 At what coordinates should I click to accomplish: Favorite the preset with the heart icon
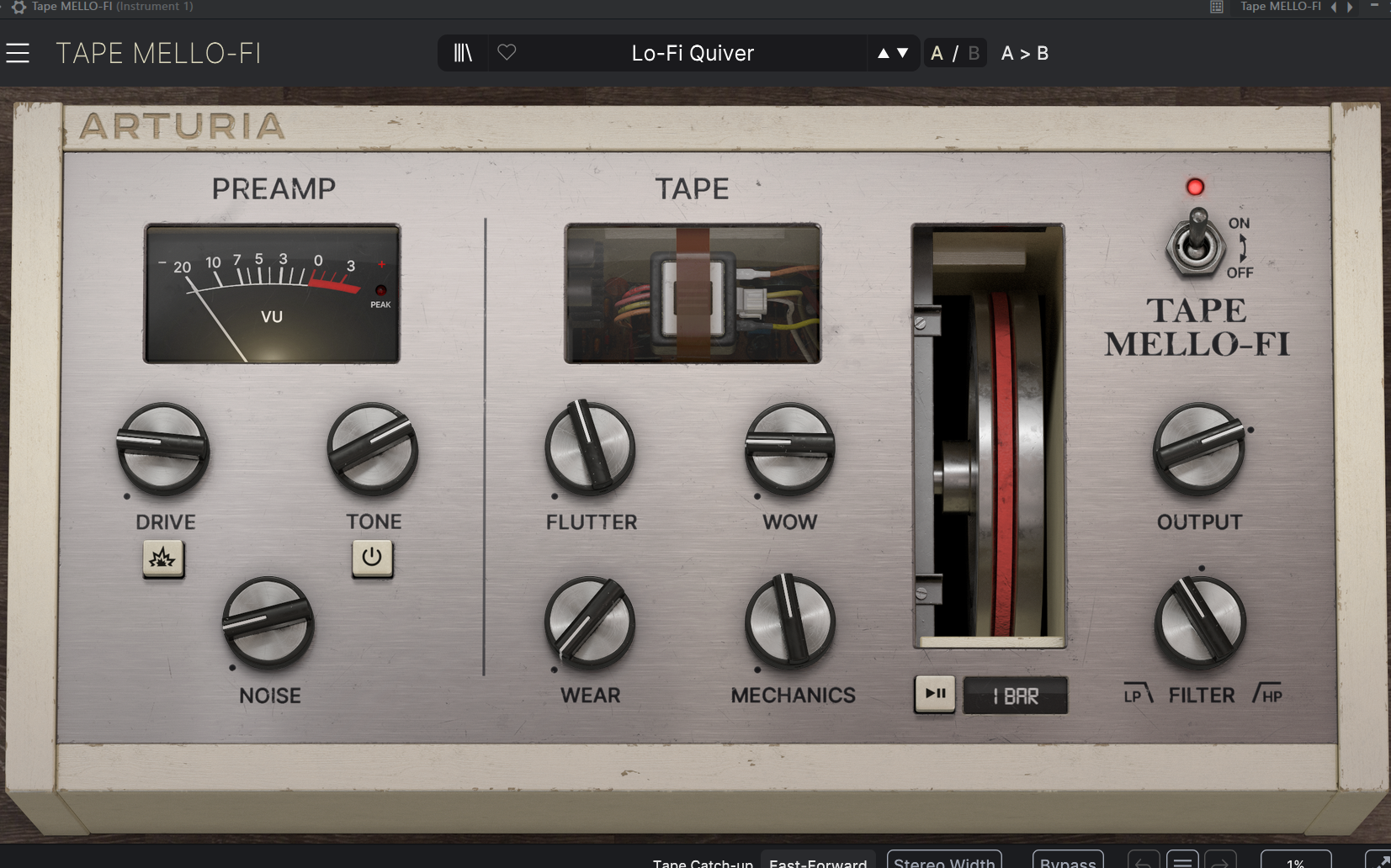[507, 52]
